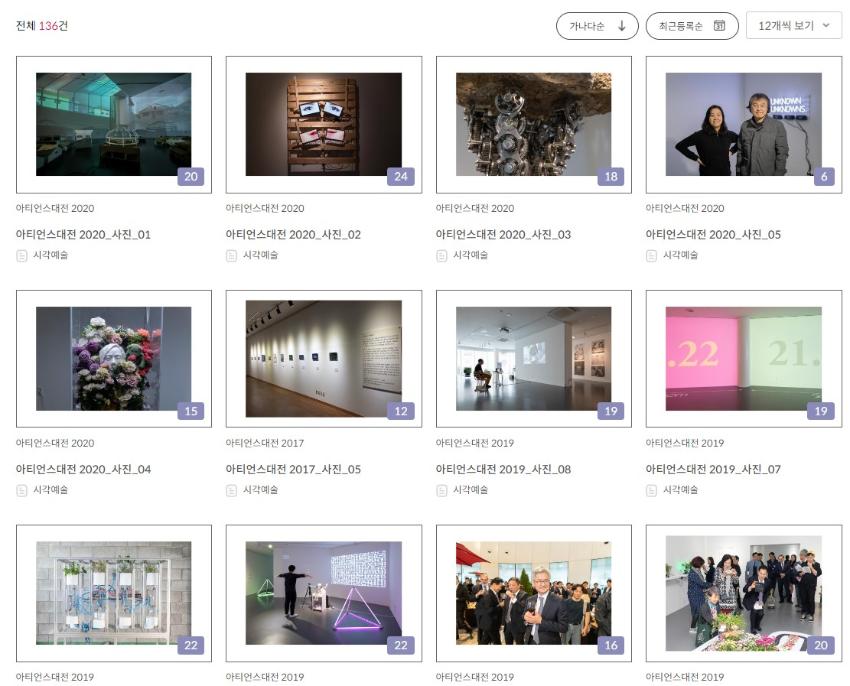Select the UNKNOWN UNKNOWNS neon sign thumbnail
The height and width of the screenshot is (686, 850).
743,124
